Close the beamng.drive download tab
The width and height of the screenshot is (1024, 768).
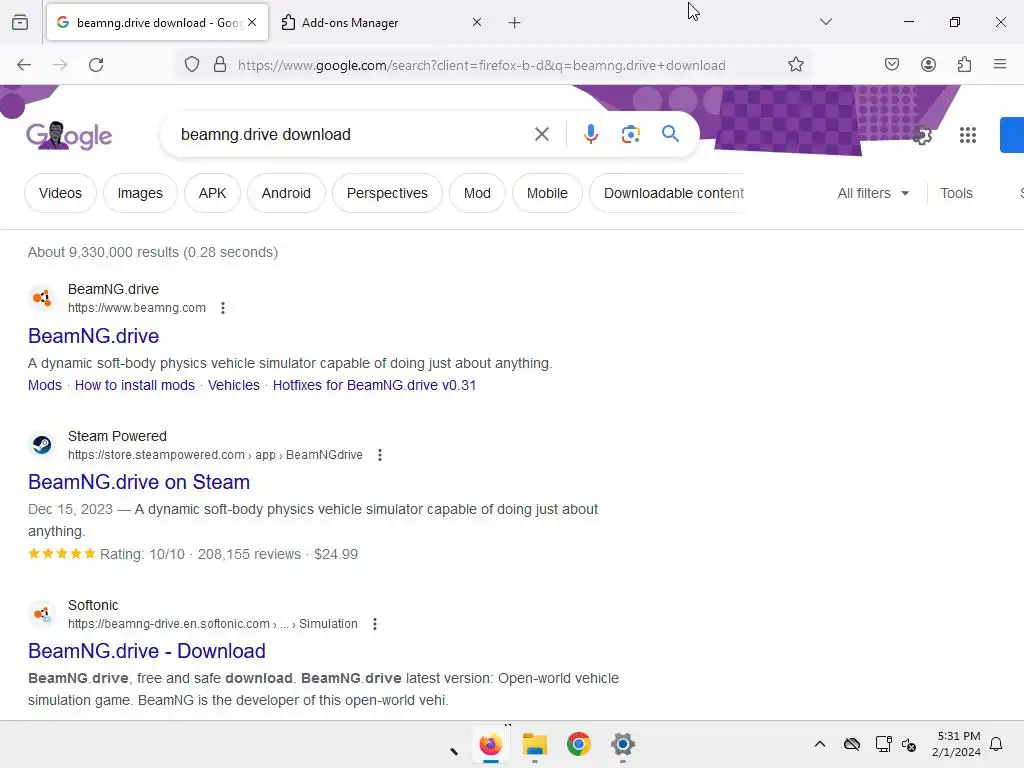252,23
